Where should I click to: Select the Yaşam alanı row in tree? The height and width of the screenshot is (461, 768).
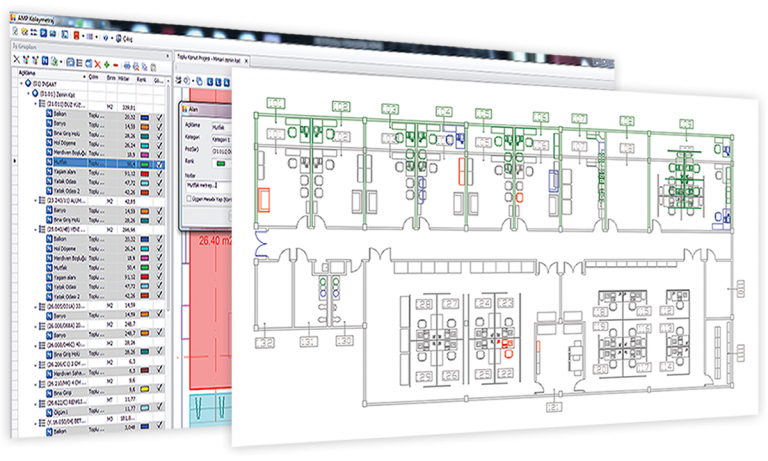coord(68,170)
